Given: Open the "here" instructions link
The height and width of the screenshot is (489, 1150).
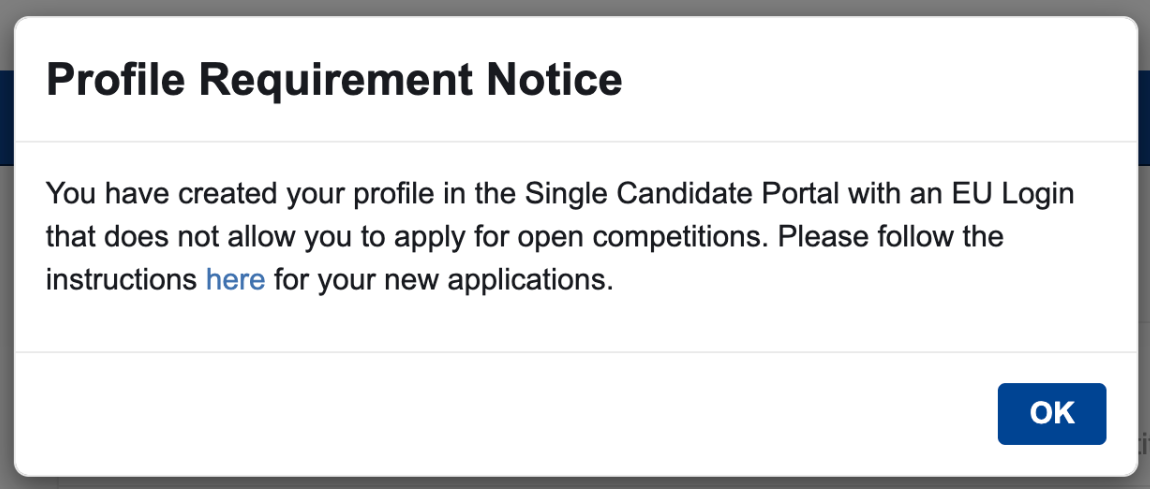Looking at the screenshot, I should coord(235,279).
